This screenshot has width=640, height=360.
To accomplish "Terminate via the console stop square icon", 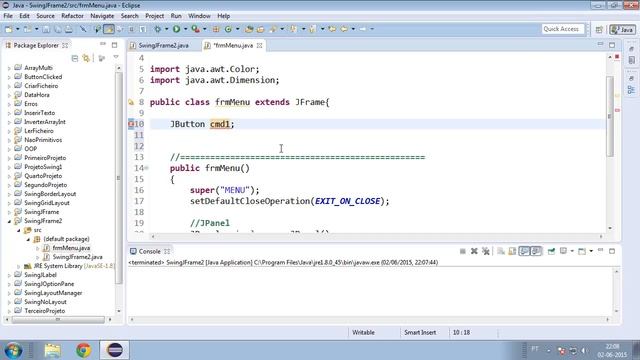I will [462, 251].
